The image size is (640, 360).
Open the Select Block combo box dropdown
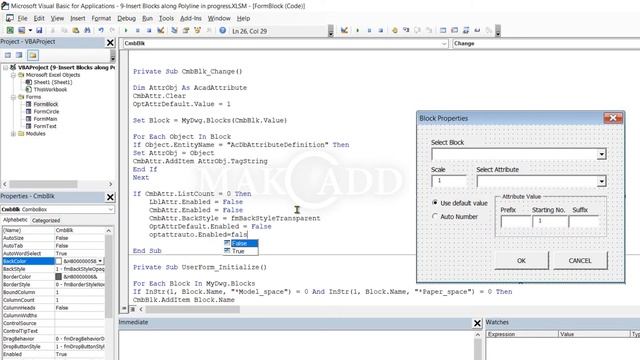coord(601,154)
